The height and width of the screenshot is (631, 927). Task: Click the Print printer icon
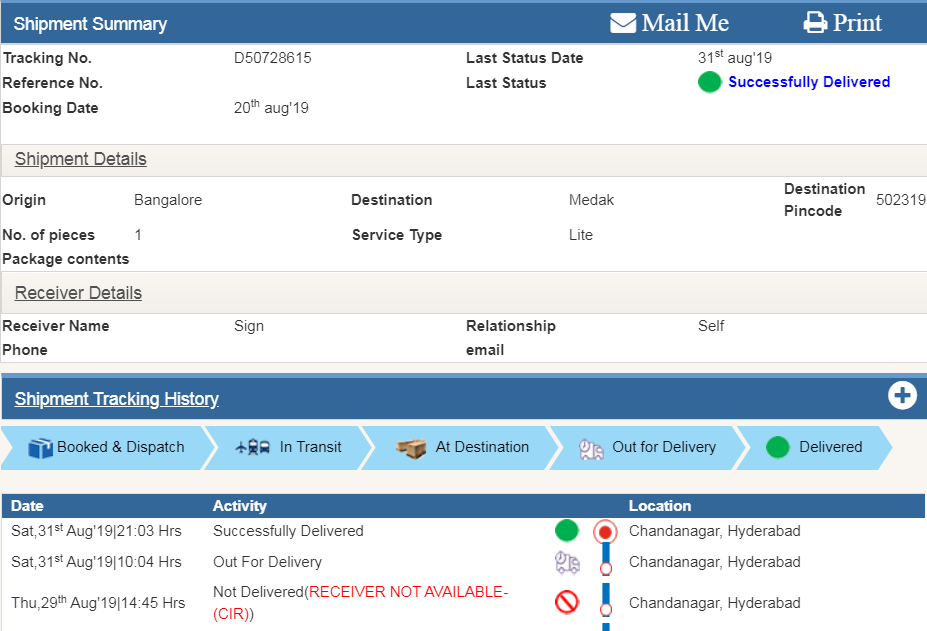coord(816,23)
